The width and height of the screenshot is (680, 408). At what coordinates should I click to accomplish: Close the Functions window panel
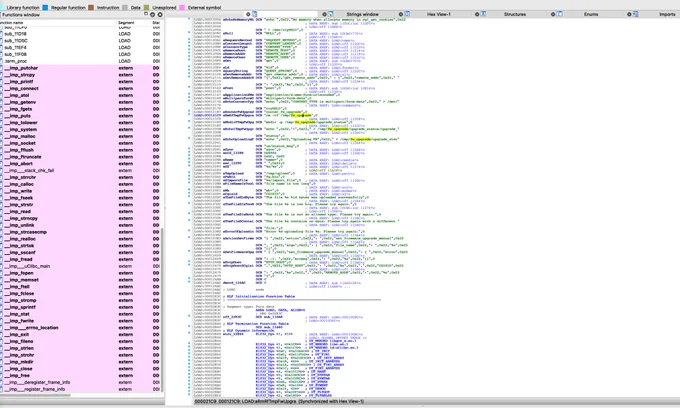160,15
